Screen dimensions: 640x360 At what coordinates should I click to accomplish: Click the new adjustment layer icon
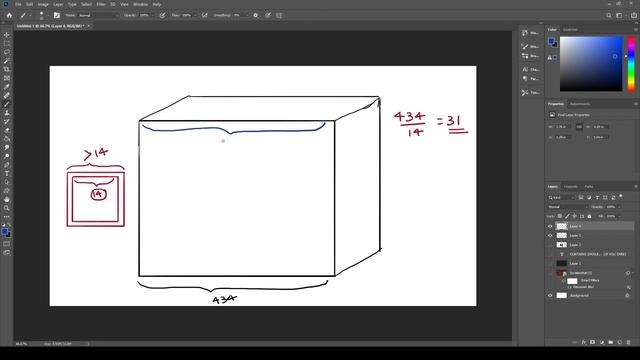click(x=602, y=342)
